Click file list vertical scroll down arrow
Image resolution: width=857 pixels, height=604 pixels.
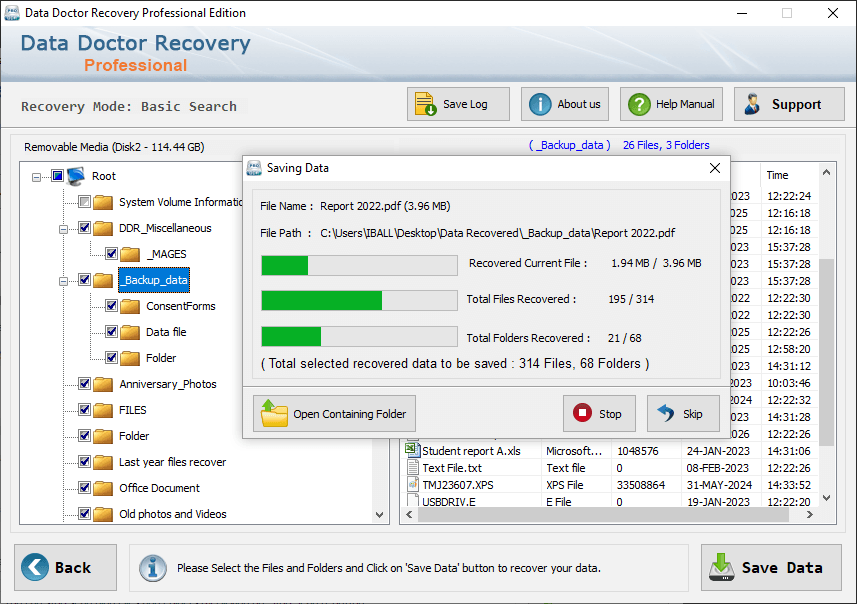click(x=826, y=497)
